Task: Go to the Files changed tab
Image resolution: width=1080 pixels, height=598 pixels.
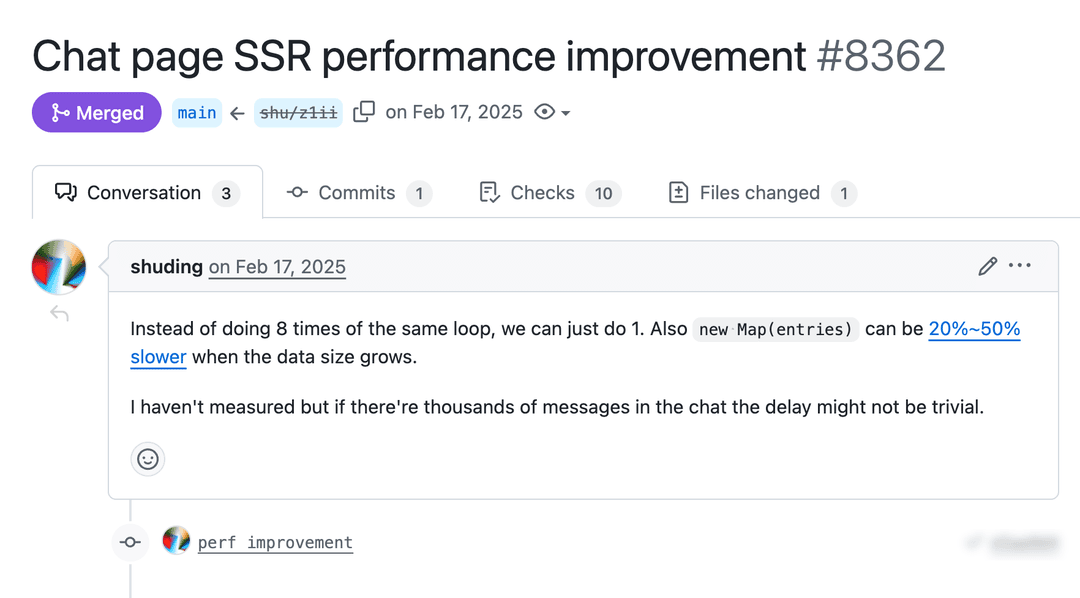Action: [761, 193]
